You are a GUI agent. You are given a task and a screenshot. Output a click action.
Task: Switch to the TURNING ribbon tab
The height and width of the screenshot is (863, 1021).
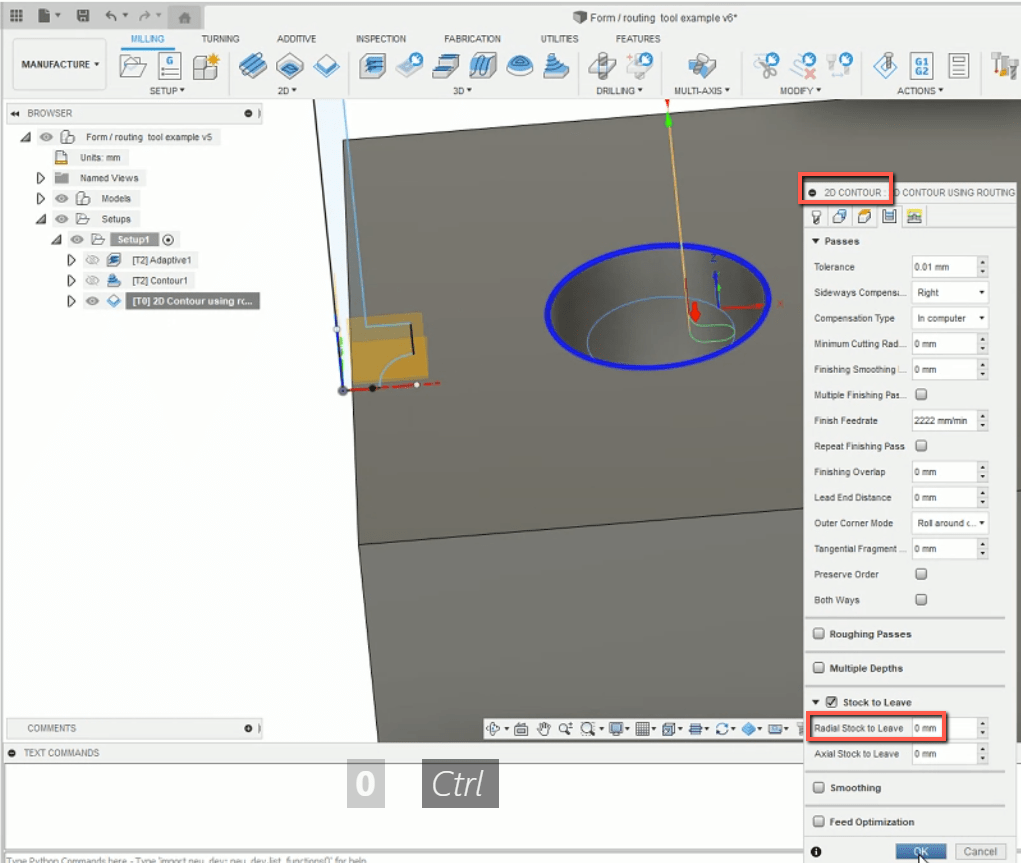pyautogui.click(x=221, y=38)
